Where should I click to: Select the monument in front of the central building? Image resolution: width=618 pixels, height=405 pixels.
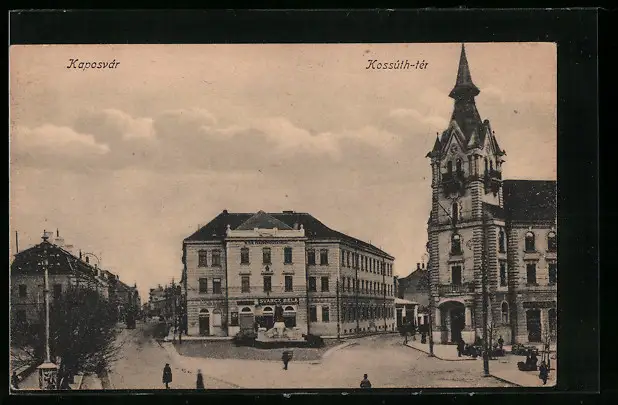280,331
